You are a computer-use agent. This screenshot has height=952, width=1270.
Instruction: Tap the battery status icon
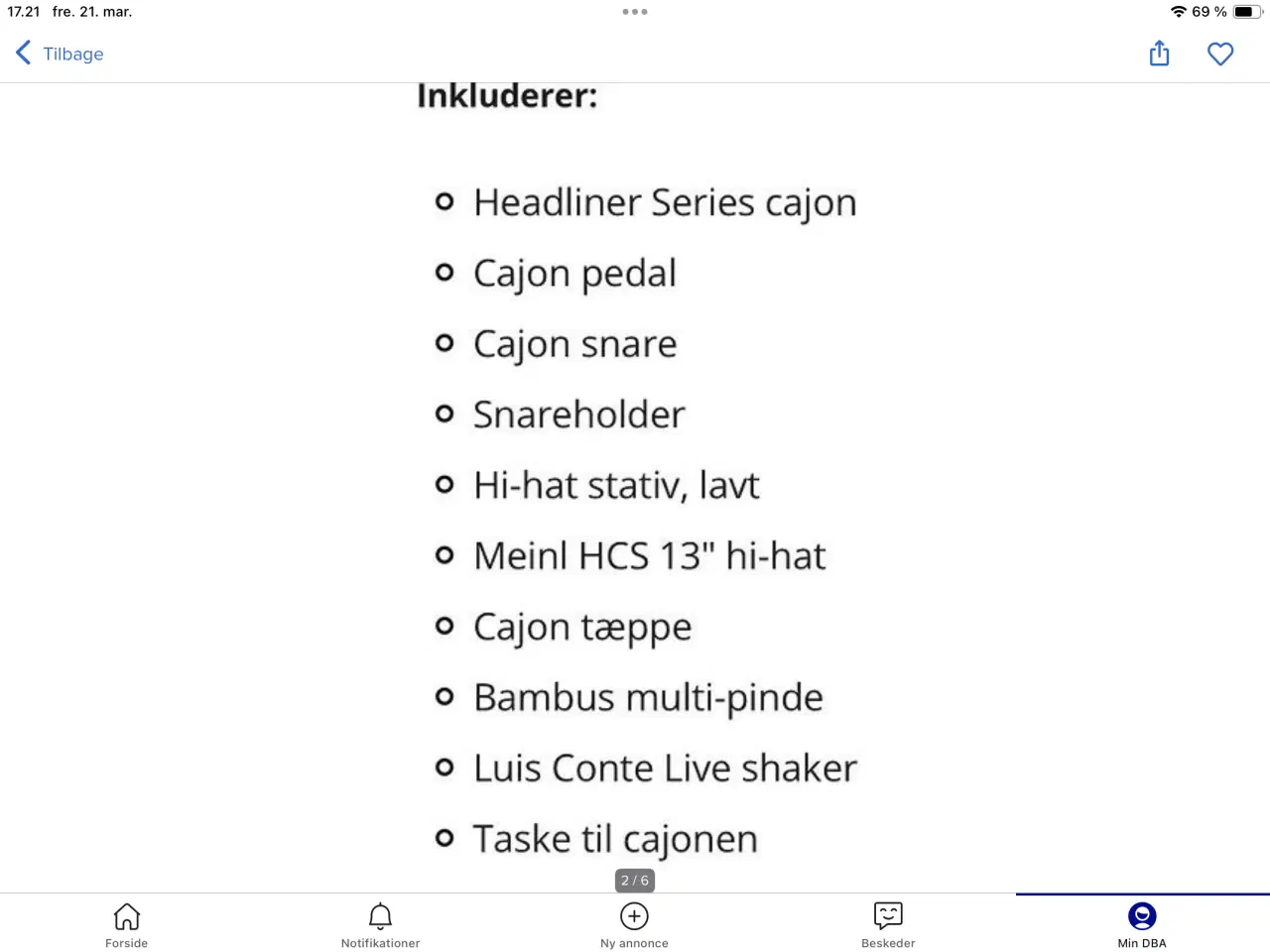click(1247, 12)
